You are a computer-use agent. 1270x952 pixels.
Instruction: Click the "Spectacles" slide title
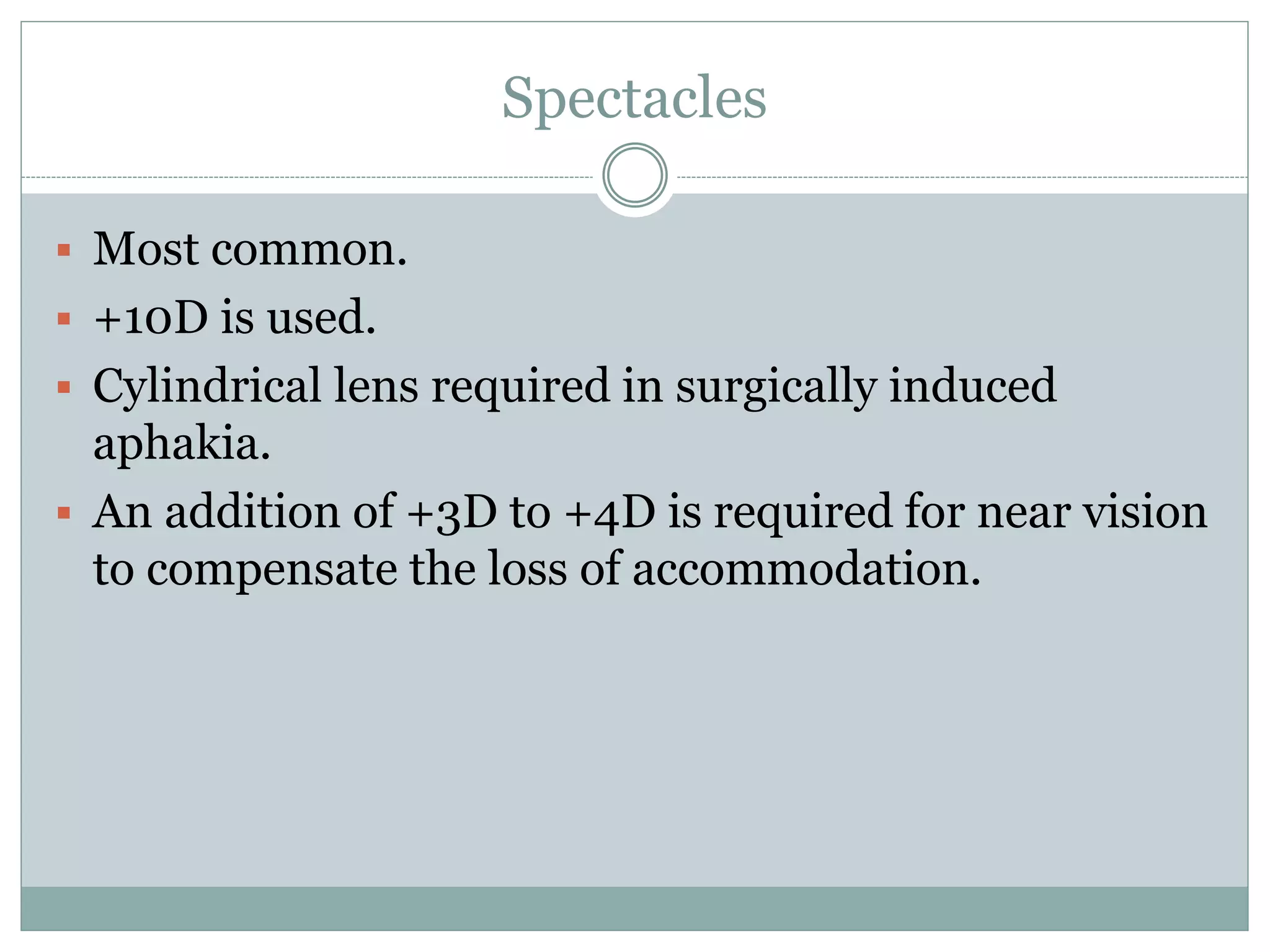[634, 98]
